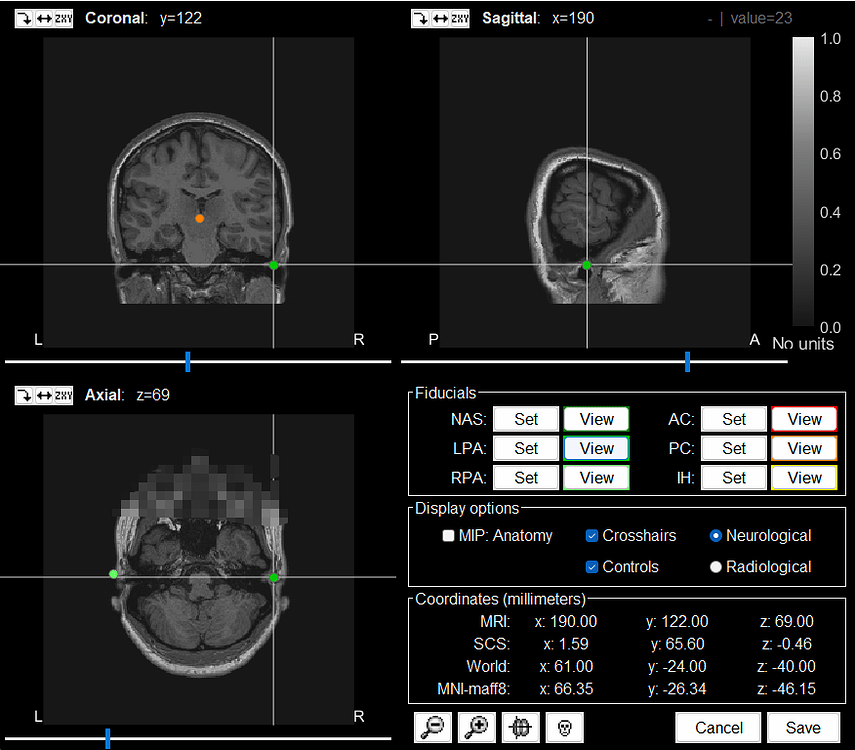Set the PC fiducial point
855x750 pixels.
tap(734, 448)
